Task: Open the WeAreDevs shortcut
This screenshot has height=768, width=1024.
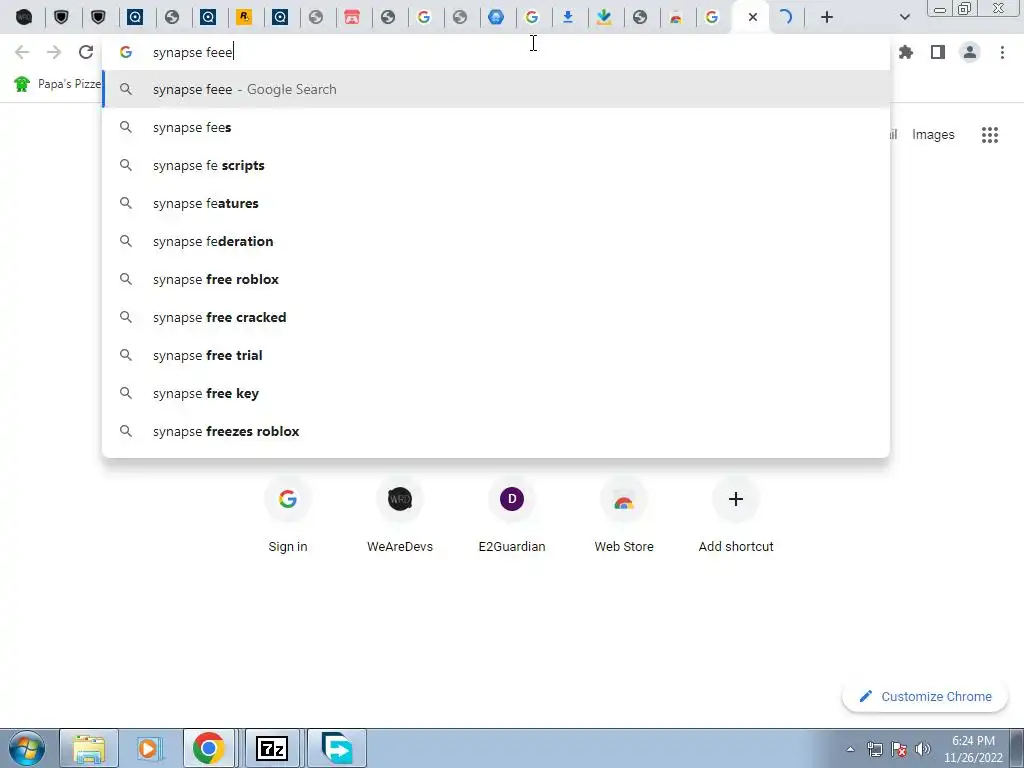Action: (x=400, y=516)
